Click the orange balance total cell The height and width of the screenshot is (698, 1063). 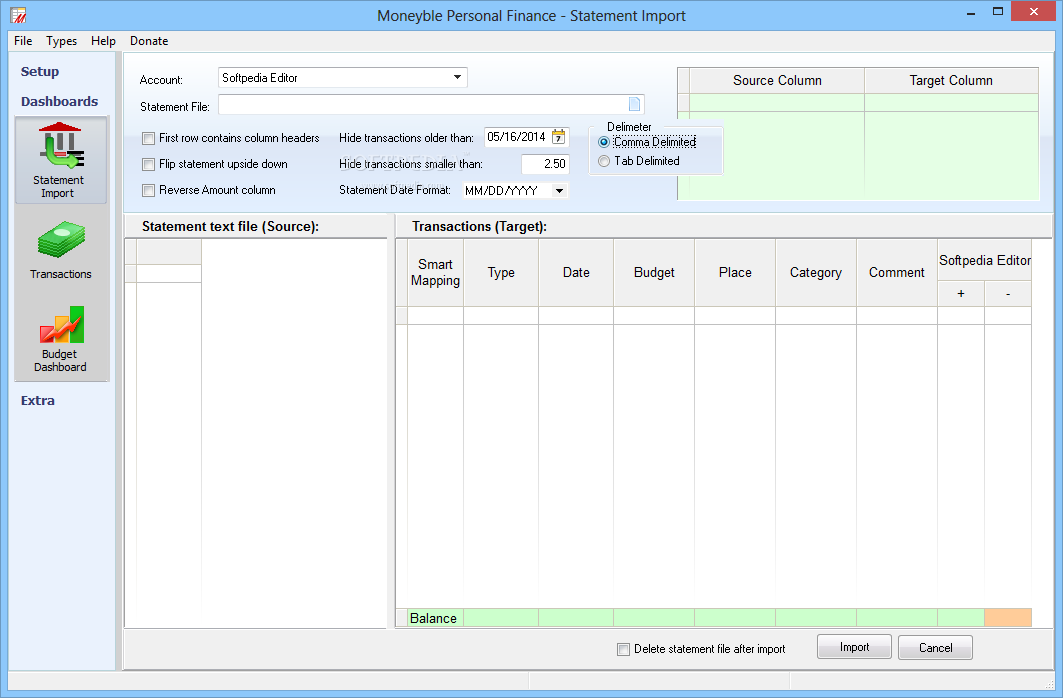click(x=1008, y=617)
